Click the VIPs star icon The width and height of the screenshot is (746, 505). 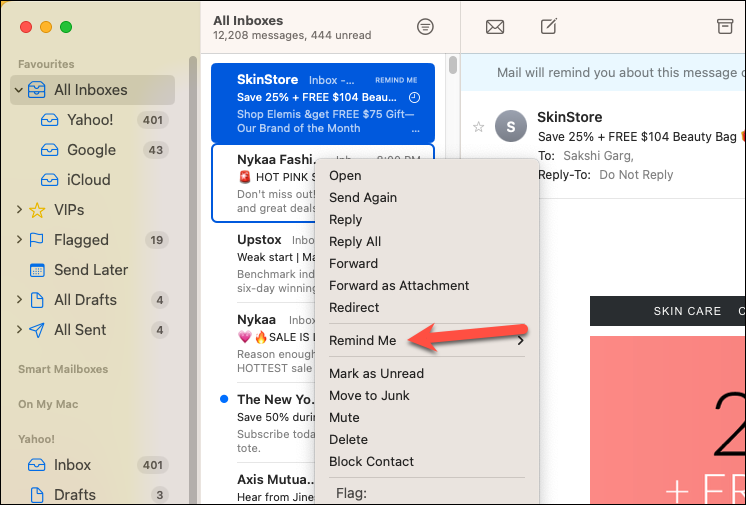coord(37,210)
